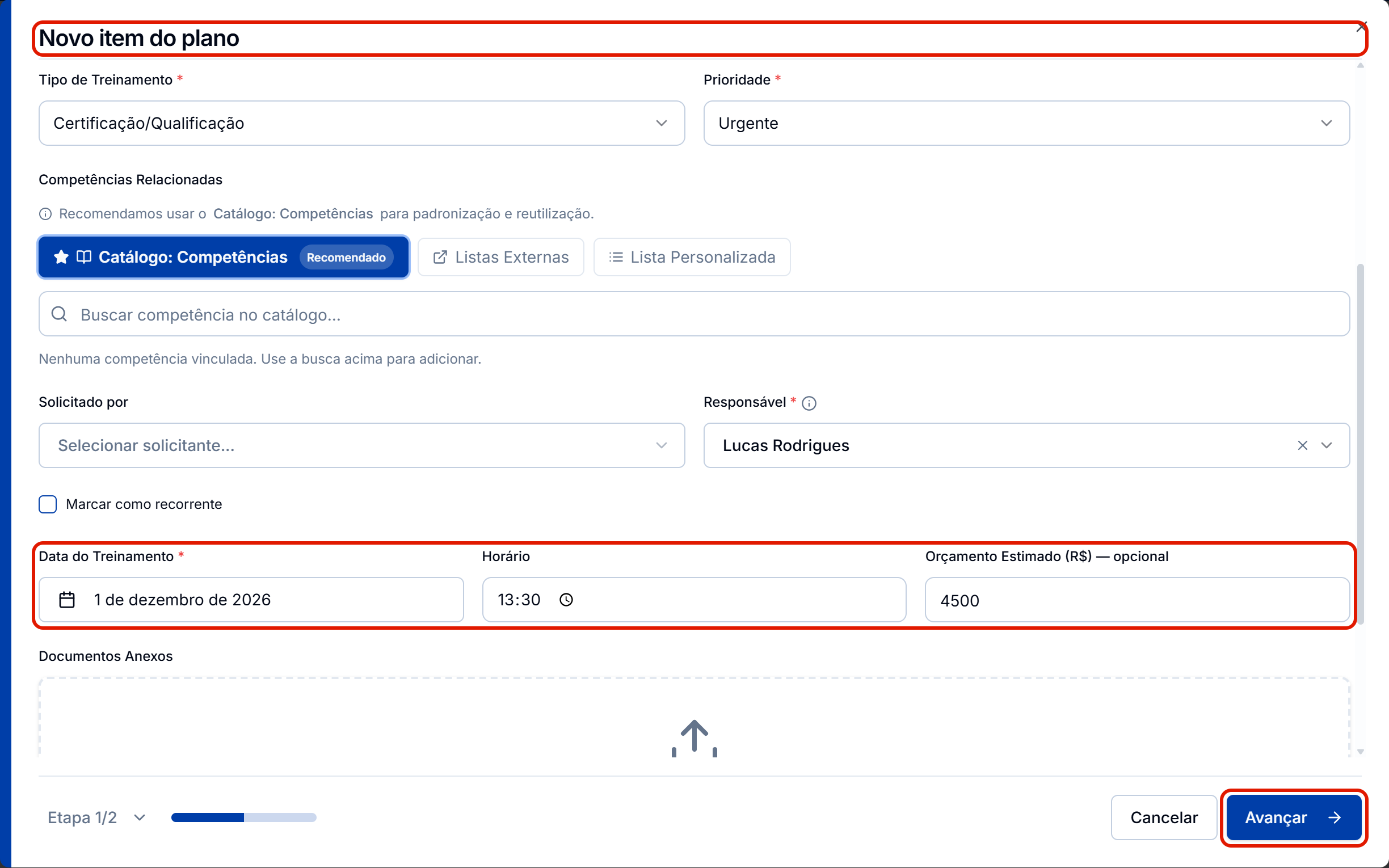The image size is (1389, 868).
Task: Open the Tipo de Treinamento dropdown
Action: [361, 124]
